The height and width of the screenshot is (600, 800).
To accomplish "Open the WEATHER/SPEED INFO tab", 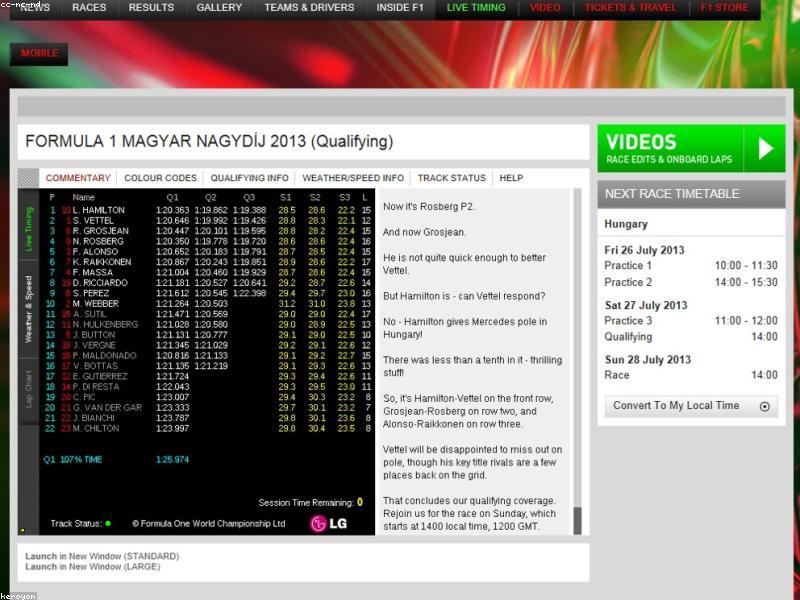I will tap(353, 178).
